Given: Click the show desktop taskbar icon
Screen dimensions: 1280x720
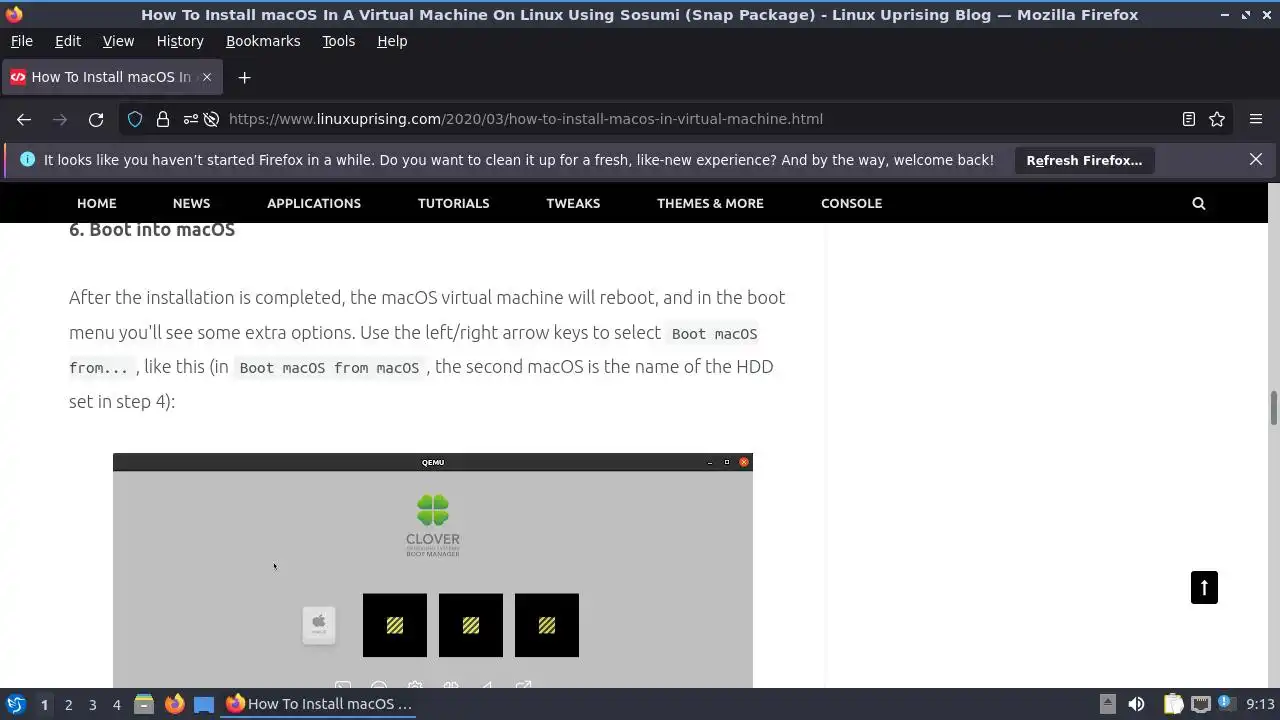Looking at the screenshot, I should tap(204, 704).
